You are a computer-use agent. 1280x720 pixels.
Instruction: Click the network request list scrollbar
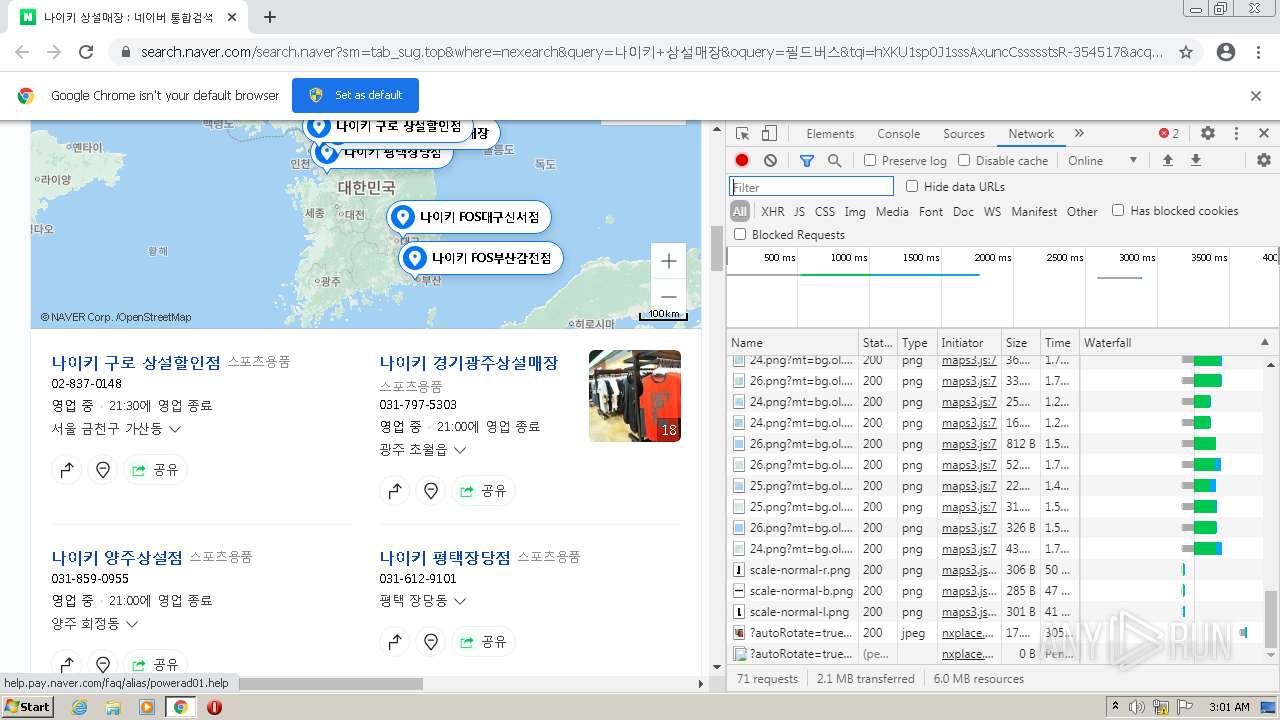1271,618
